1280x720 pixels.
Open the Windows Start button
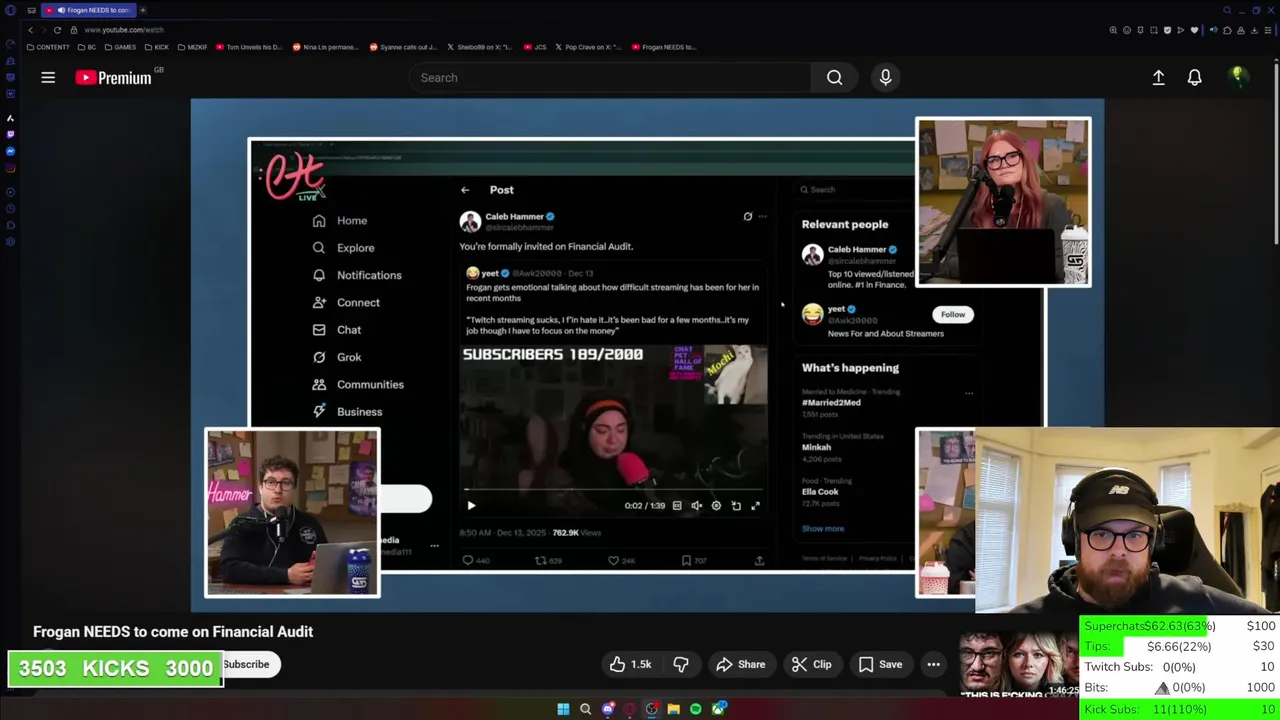[563, 709]
